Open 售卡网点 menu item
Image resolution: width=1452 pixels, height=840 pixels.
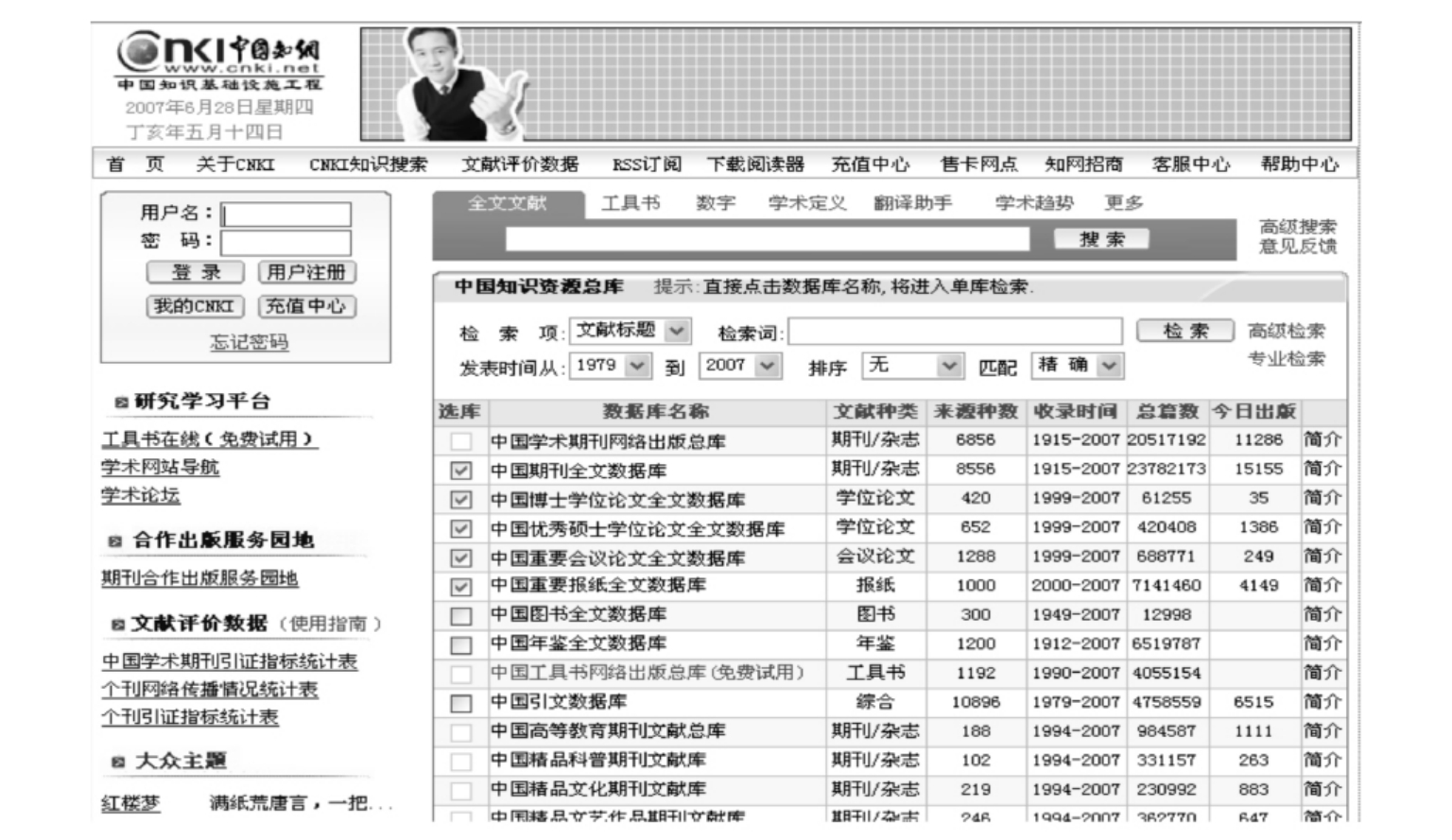pos(978,164)
